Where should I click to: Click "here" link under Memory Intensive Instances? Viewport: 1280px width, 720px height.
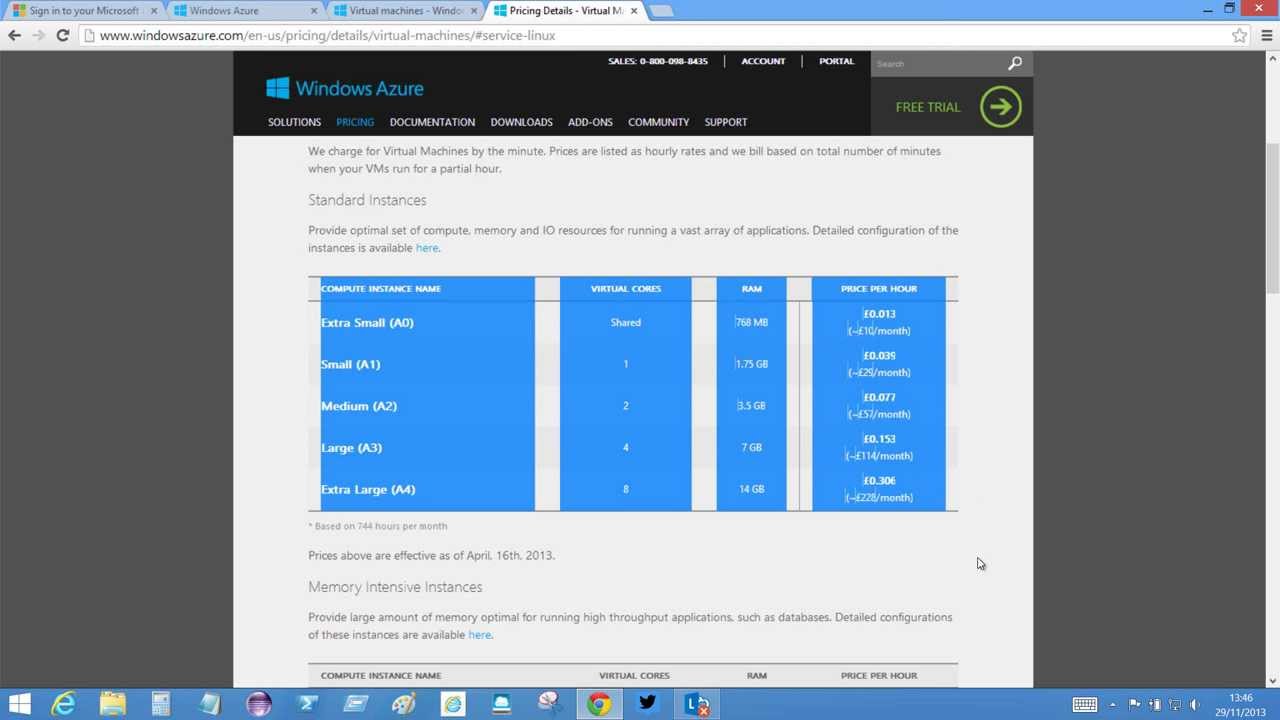tap(479, 635)
